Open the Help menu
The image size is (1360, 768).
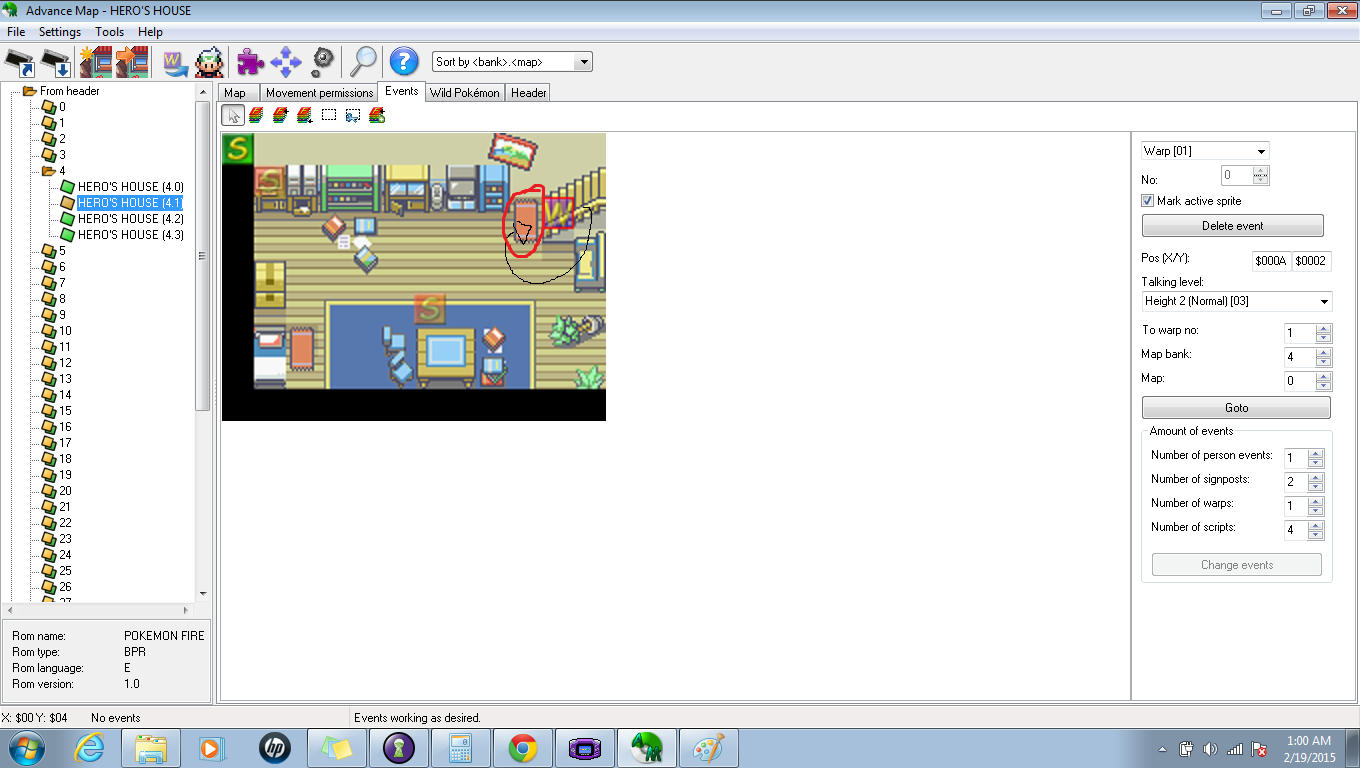click(150, 32)
